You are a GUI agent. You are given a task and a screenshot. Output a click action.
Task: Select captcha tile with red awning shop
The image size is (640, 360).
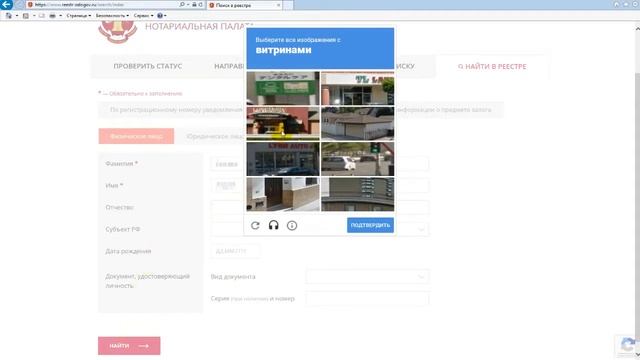coord(283,123)
